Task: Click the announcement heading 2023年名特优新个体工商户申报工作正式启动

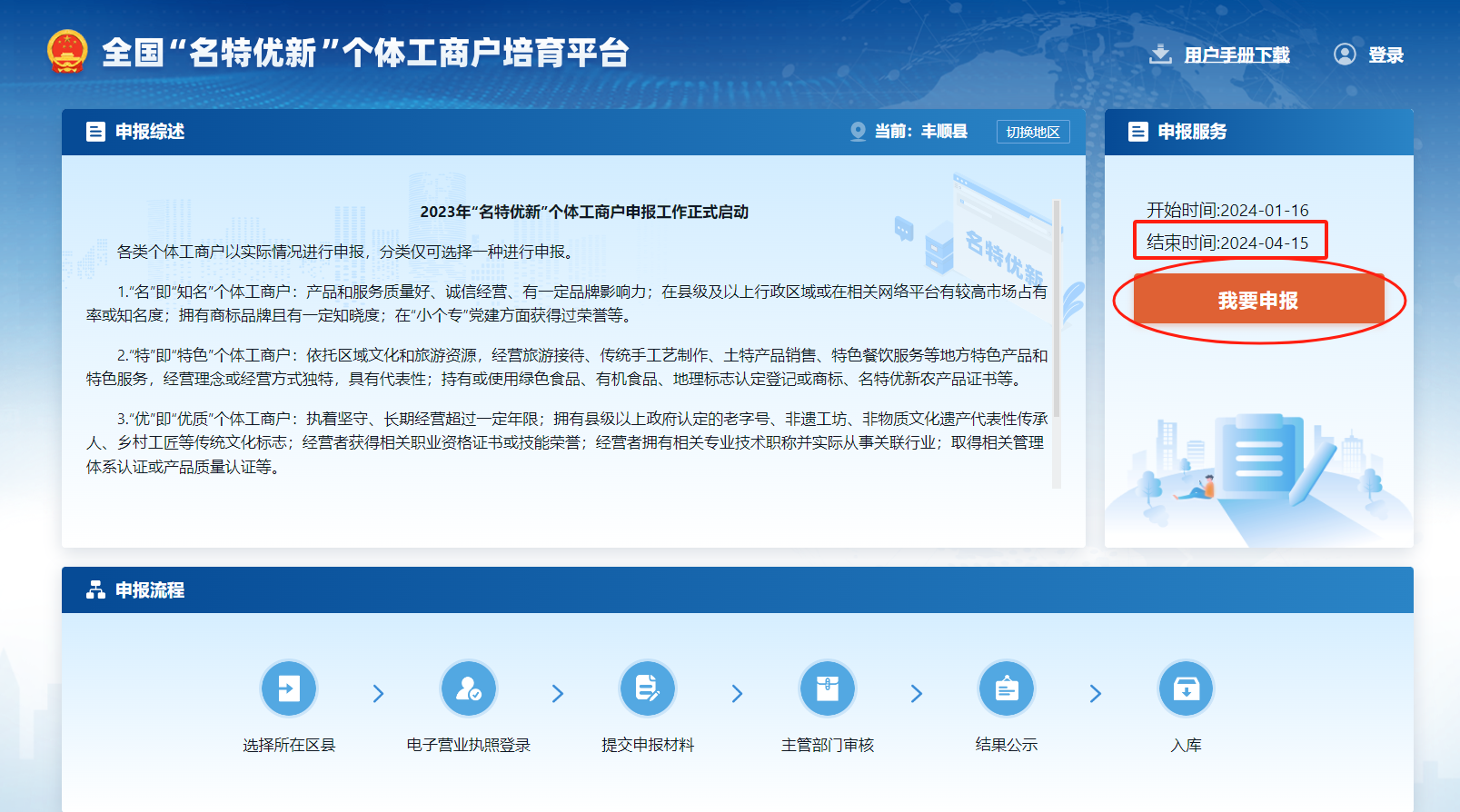Action: (584, 212)
